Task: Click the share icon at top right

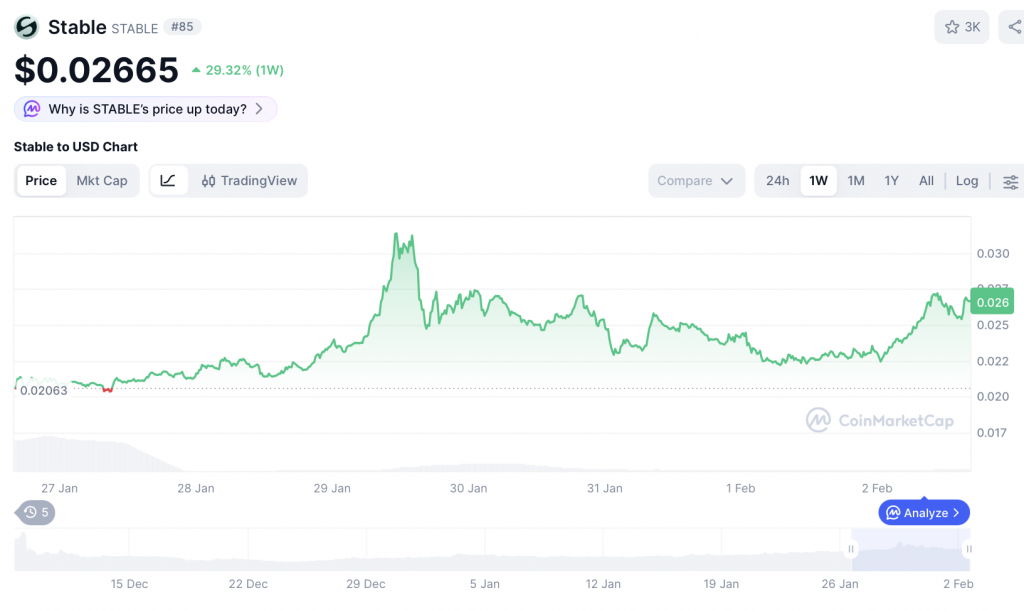Action: [x=1012, y=27]
